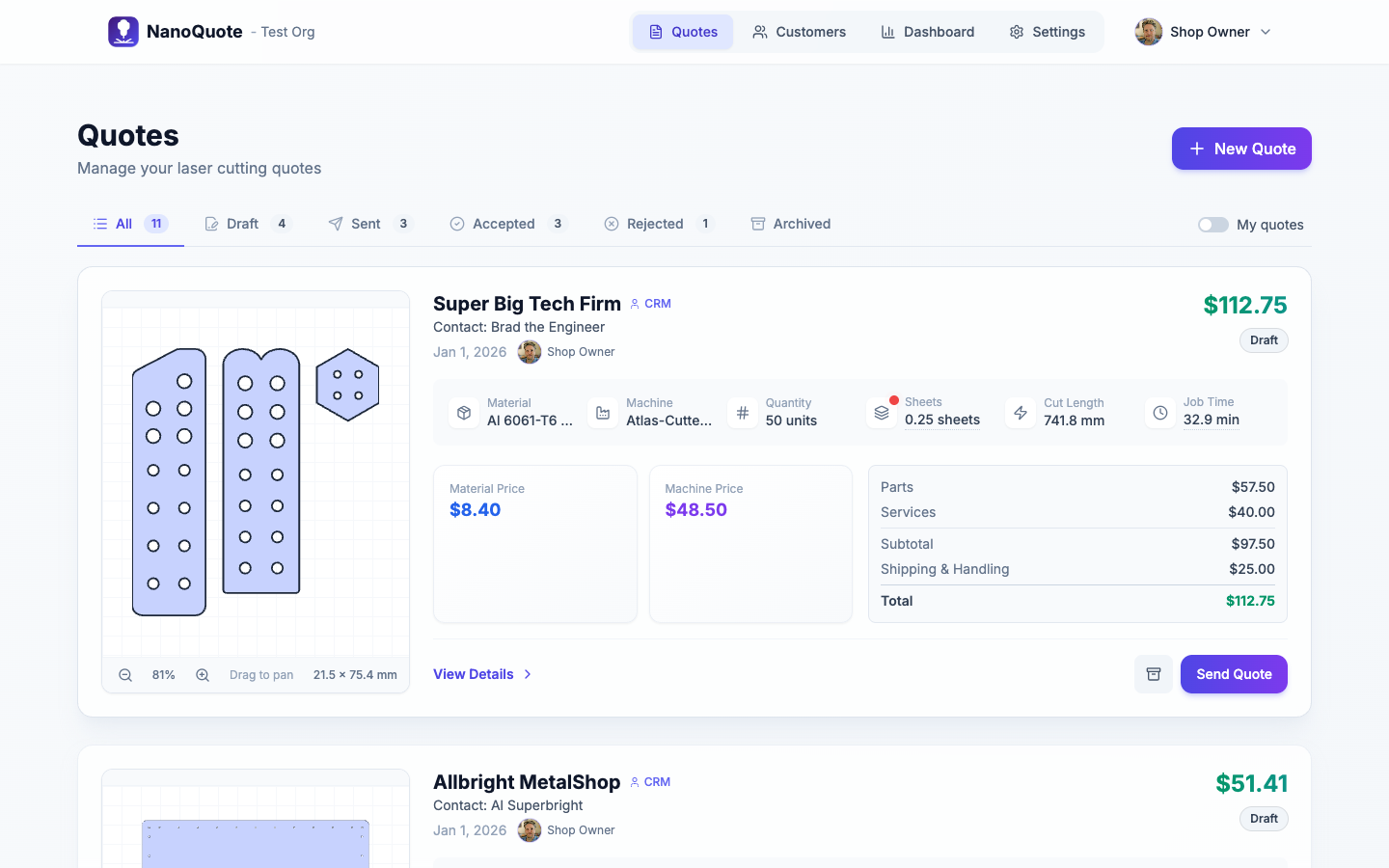Viewport: 1389px width, 868px height.
Task: View Details of Super Big Tech Firm quote
Action: tap(482, 674)
